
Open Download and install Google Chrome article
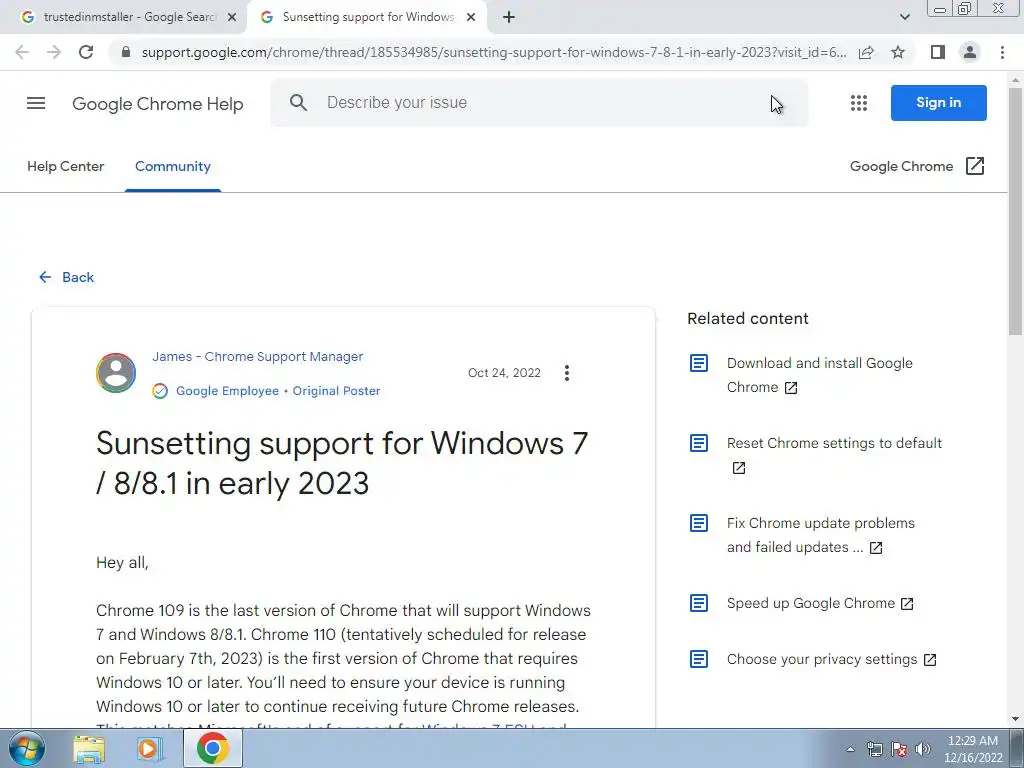pos(820,375)
